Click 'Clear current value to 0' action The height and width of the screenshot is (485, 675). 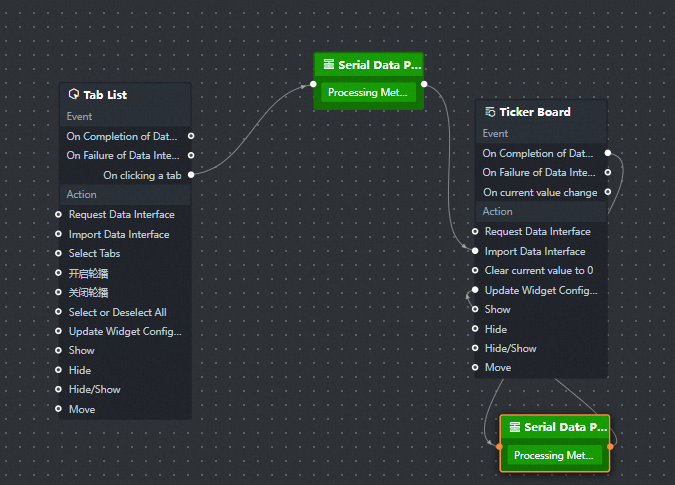(539, 270)
